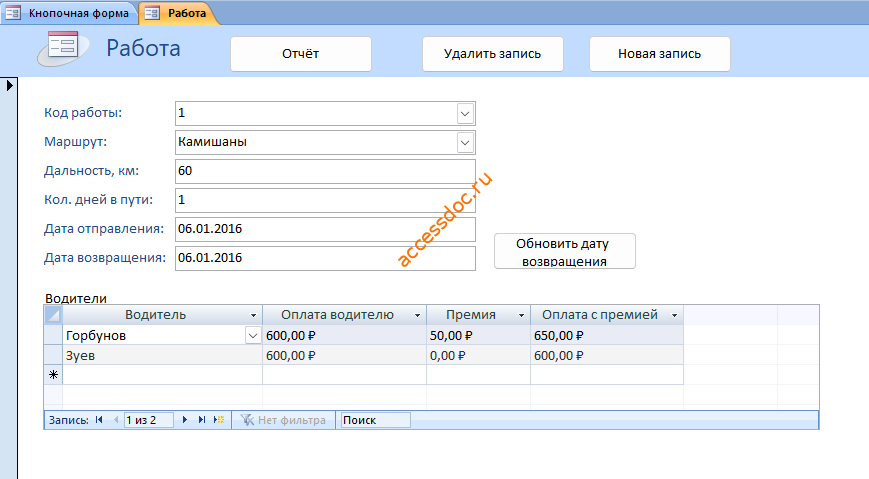The height and width of the screenshot is (479, 869).
Task: Open driver dropdown in Горбунов row
Action: click(x=253, y=335)
